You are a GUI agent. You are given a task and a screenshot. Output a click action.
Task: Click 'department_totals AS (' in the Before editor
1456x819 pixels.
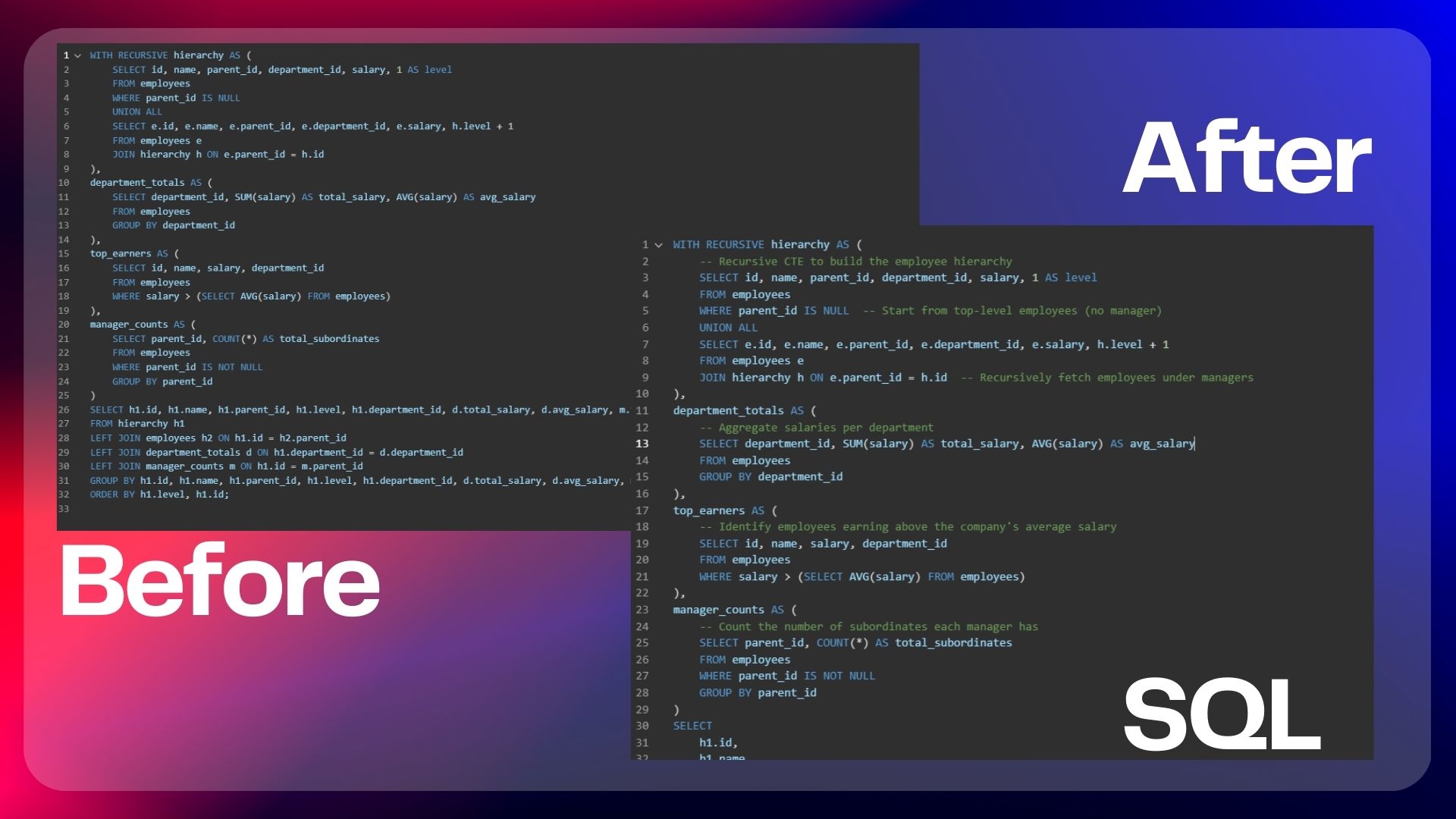pyautogui.click(x=151, y=183)
